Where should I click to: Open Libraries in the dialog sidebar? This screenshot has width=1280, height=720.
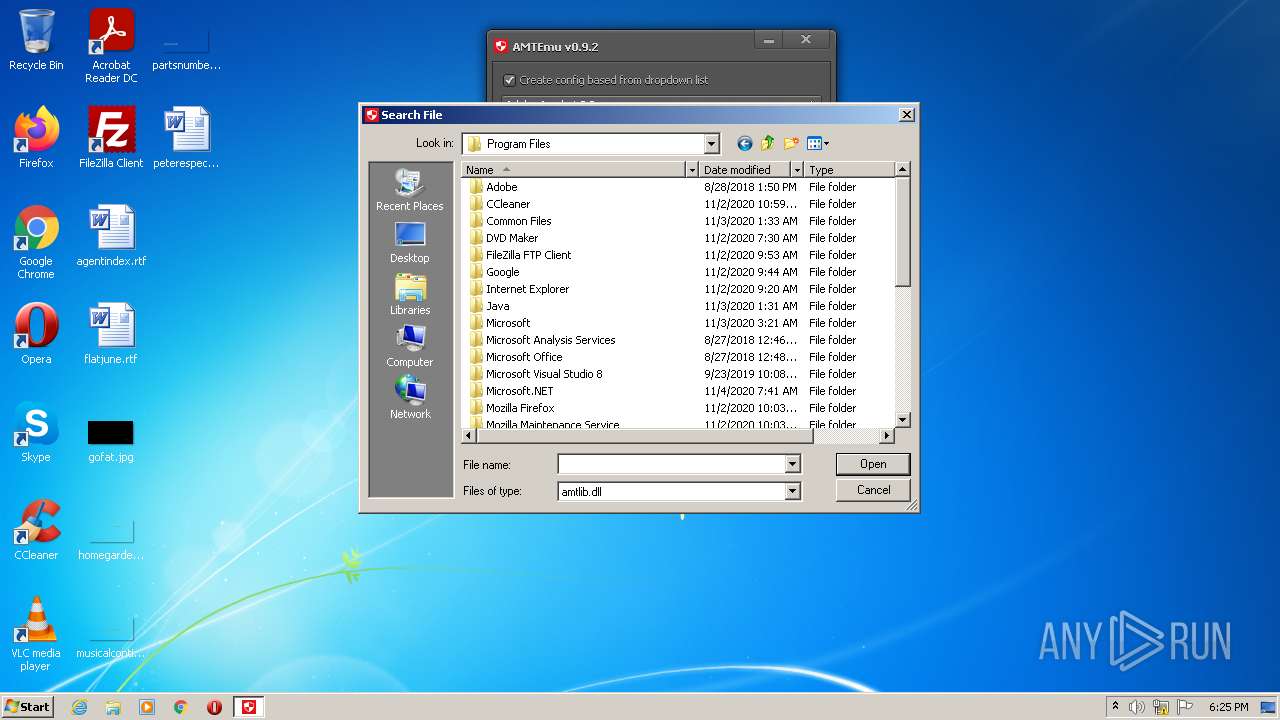pyautogui.click(x=409, y=294)
